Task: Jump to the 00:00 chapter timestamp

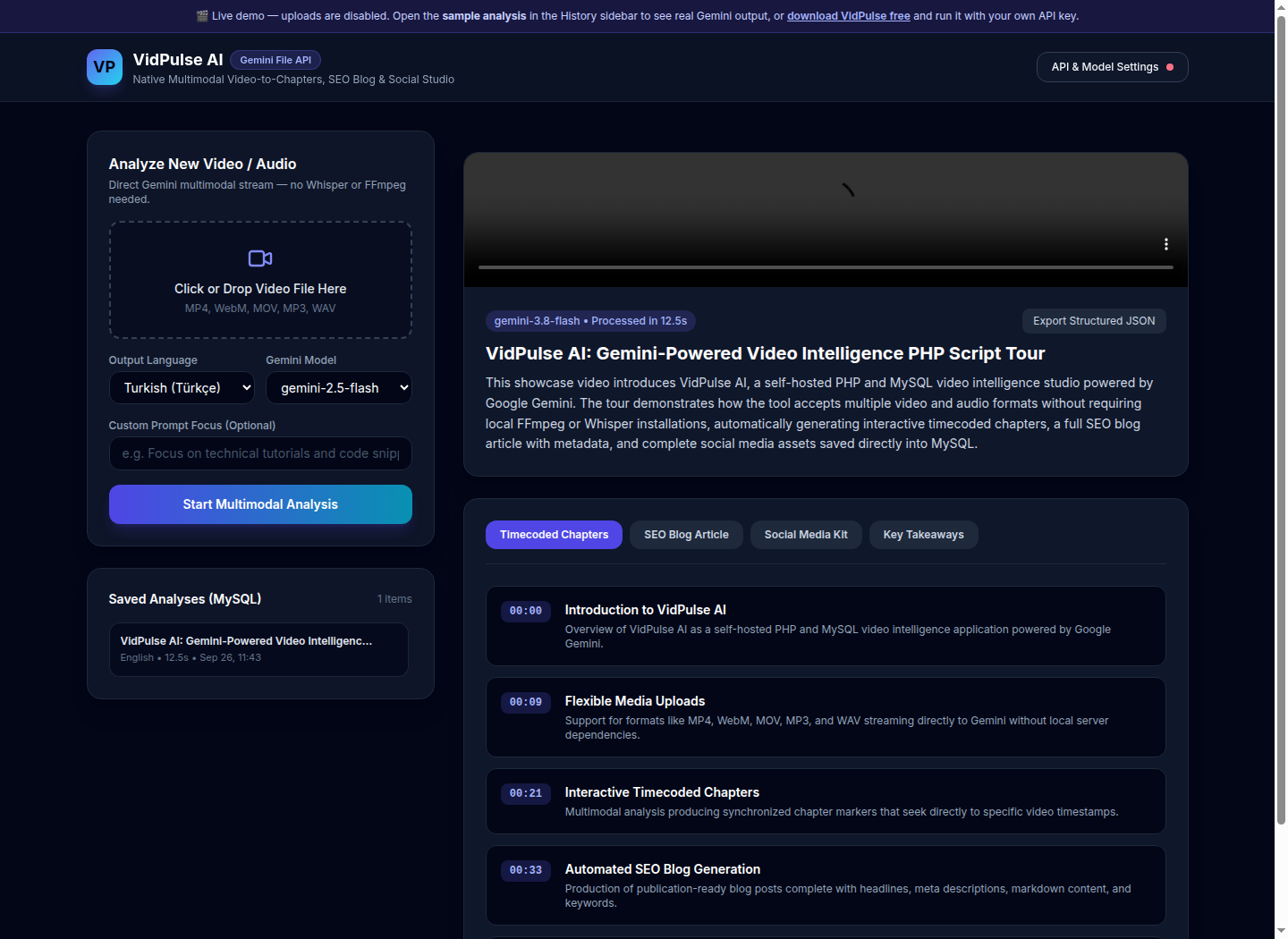Action: coord(526,611)
